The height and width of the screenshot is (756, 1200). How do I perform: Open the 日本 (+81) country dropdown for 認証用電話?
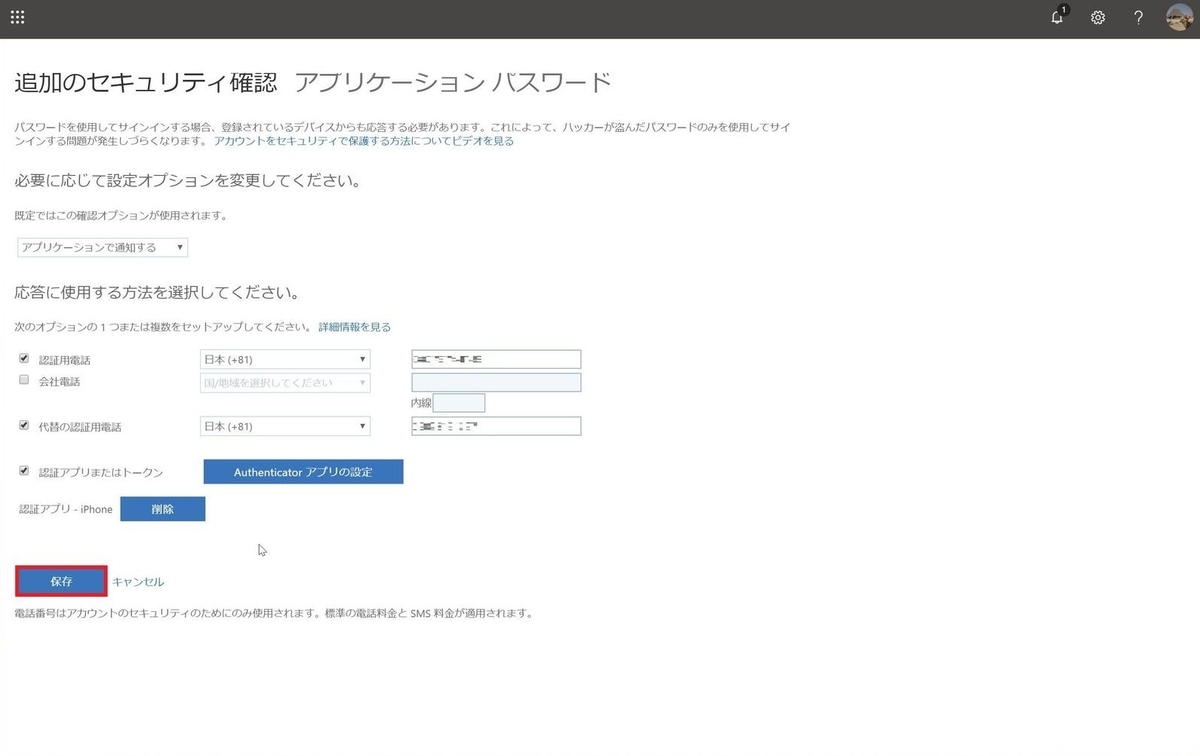(285, 358)
